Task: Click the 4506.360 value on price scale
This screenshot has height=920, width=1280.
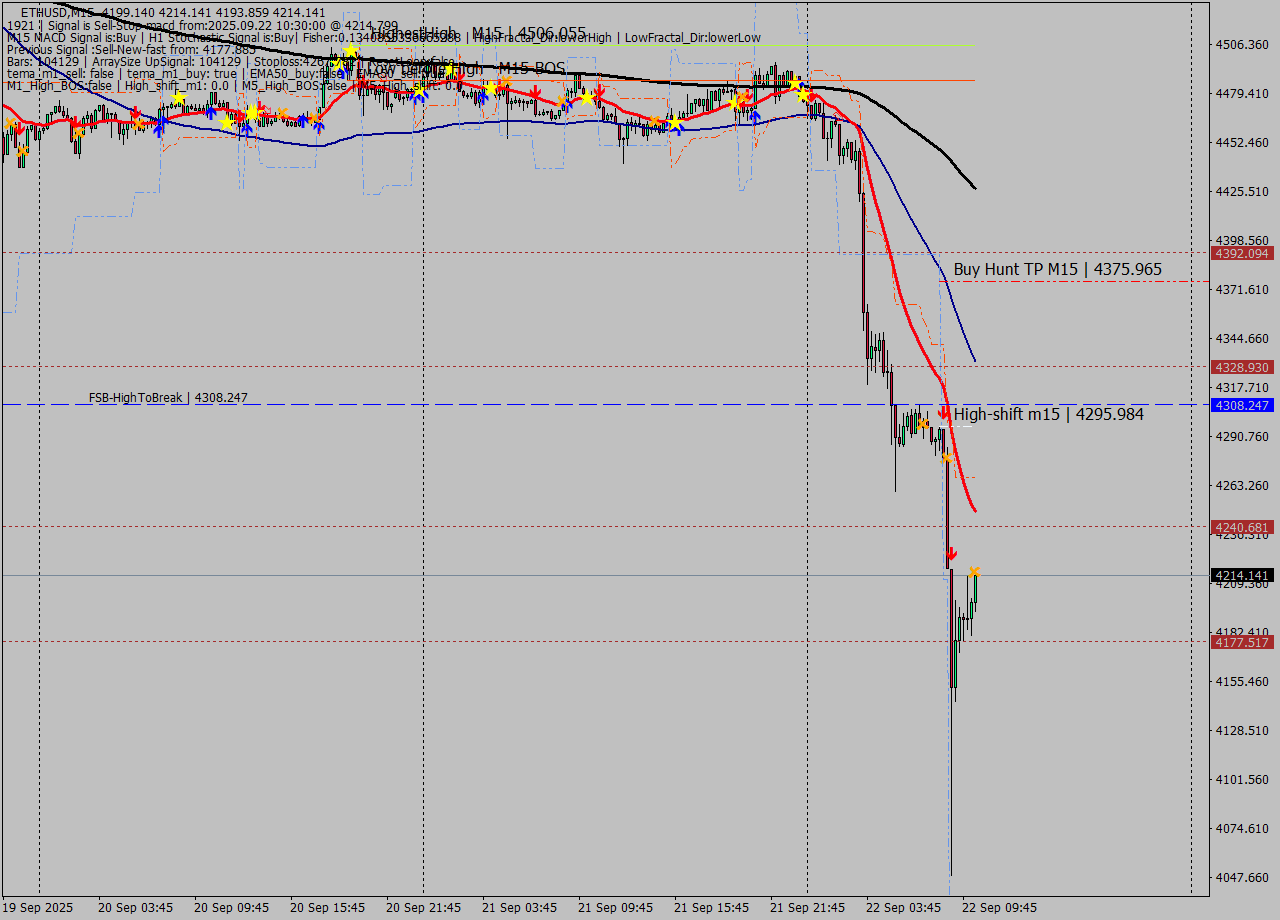Action: click(1241, 44)
